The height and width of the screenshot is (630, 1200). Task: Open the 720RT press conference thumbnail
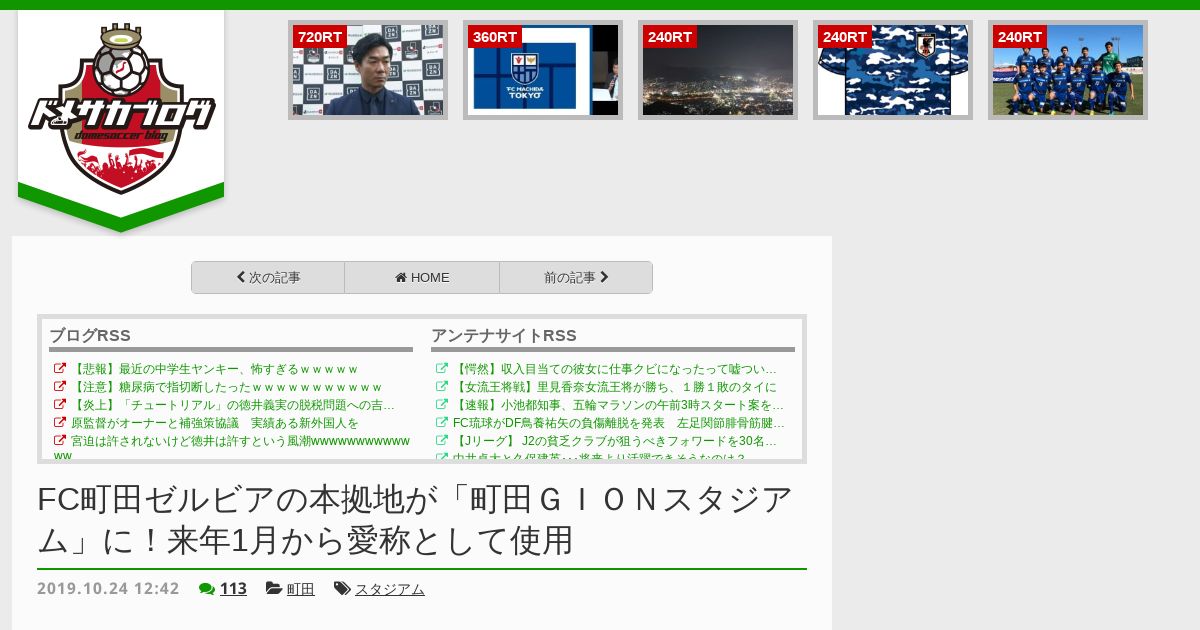point(368,70)
